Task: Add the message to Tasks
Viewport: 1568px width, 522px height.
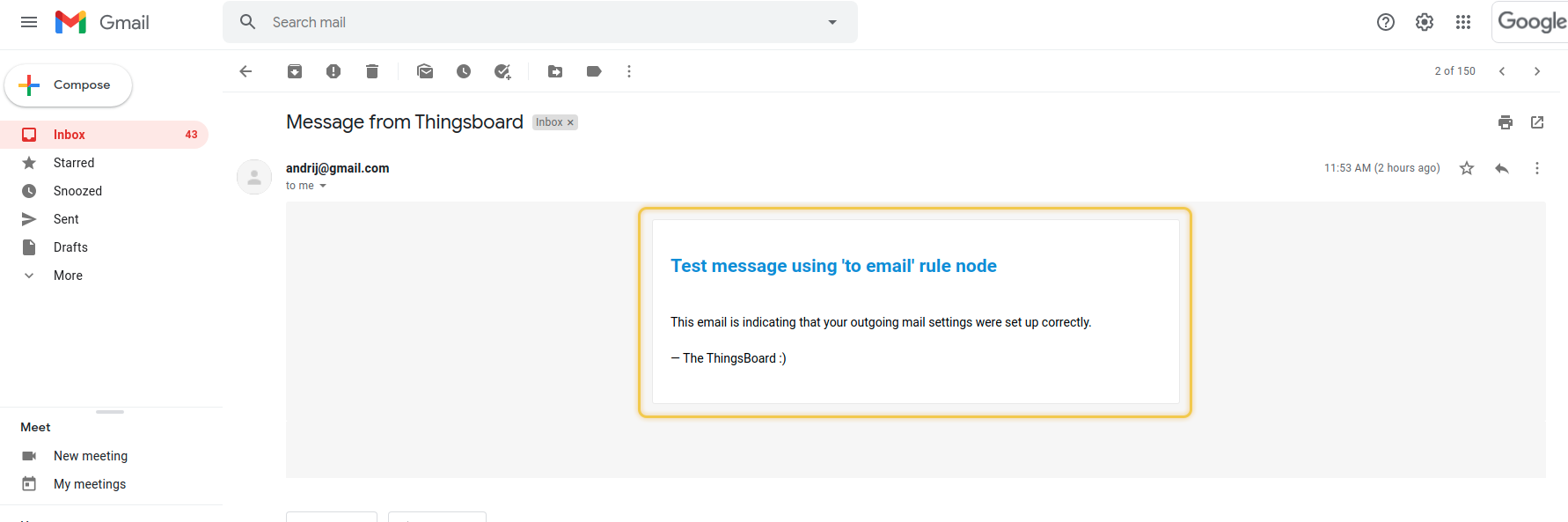Action: click(502, 71)
